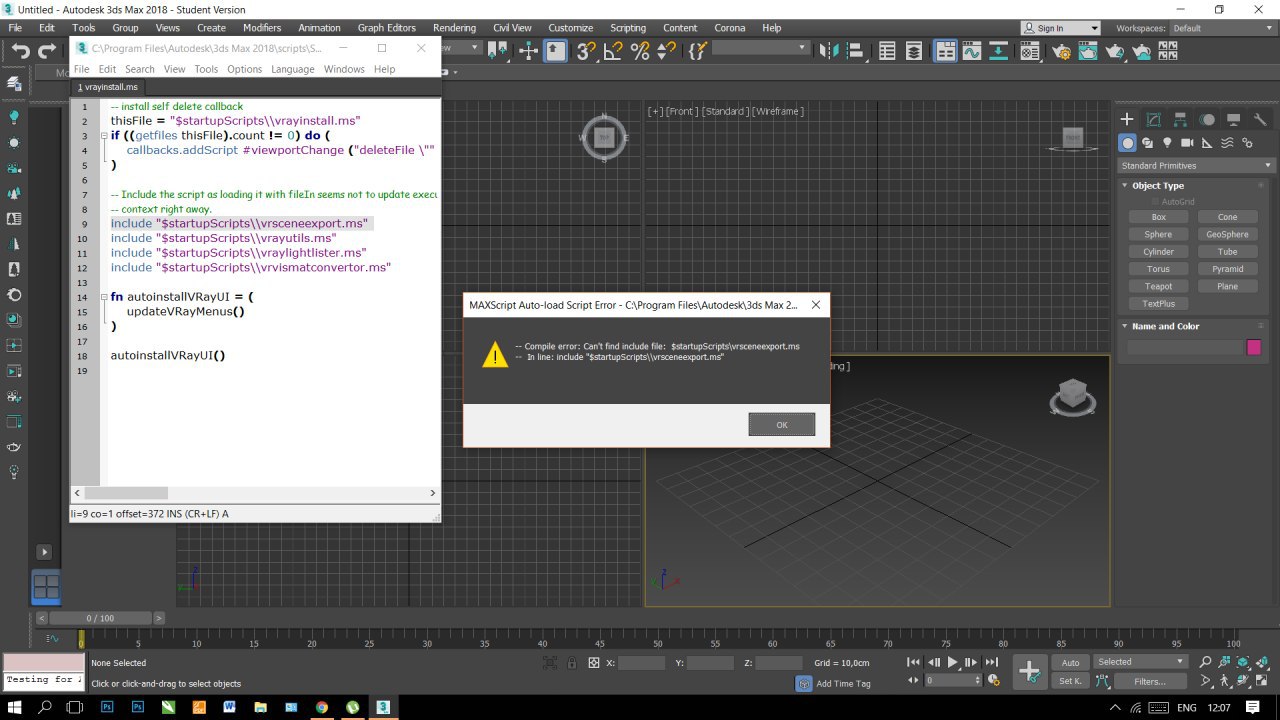1280x720 pixels.
Task: Open the Rendering menu
Action: [x=454, y=28]
